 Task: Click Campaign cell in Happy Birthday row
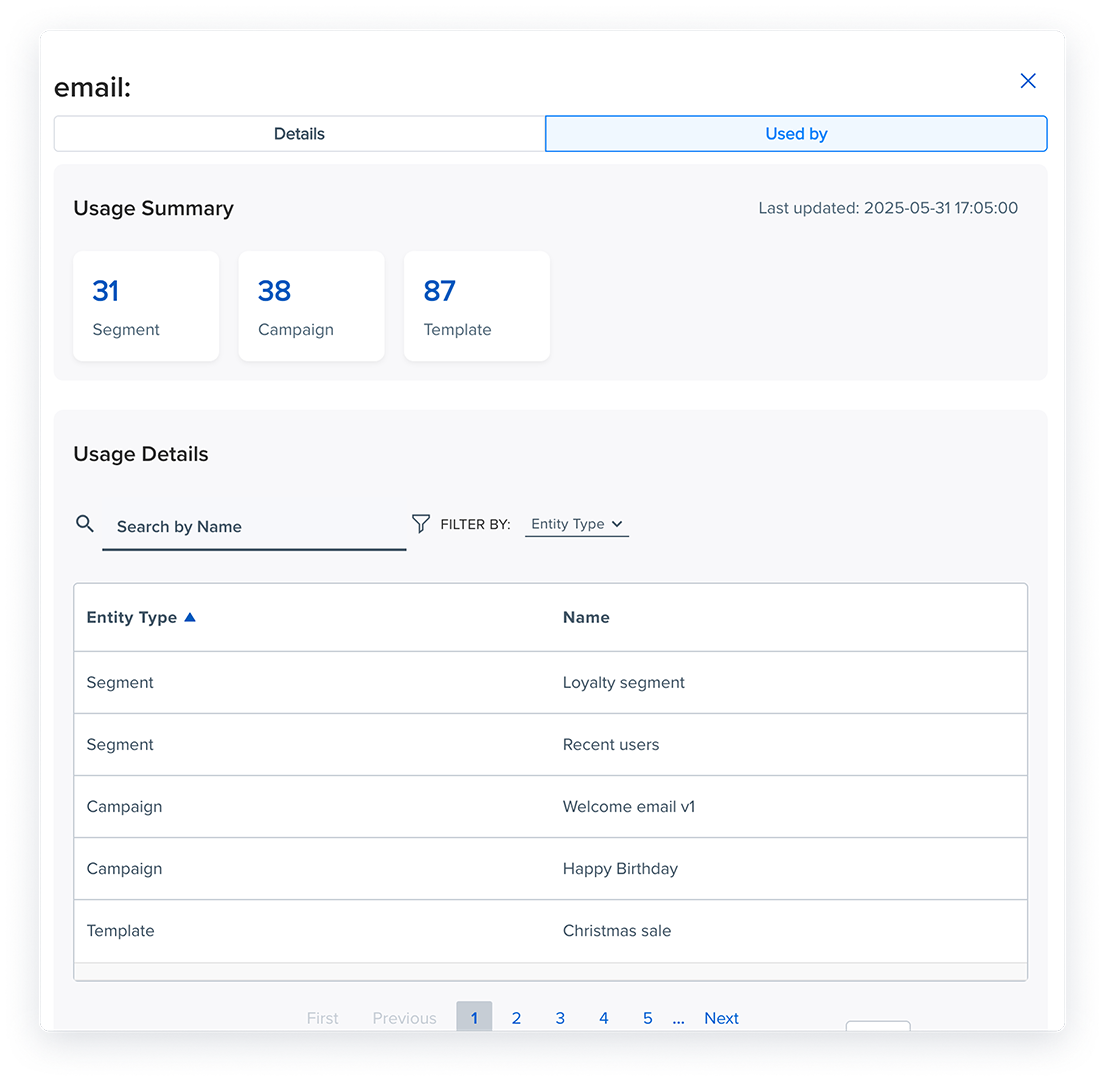[124, 869]
